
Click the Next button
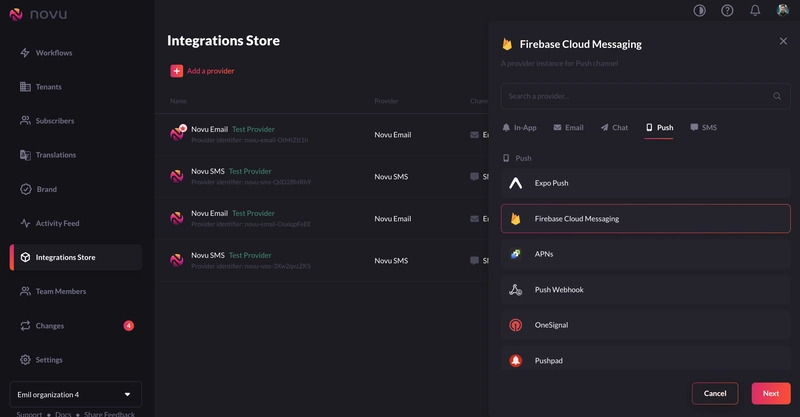771,394
